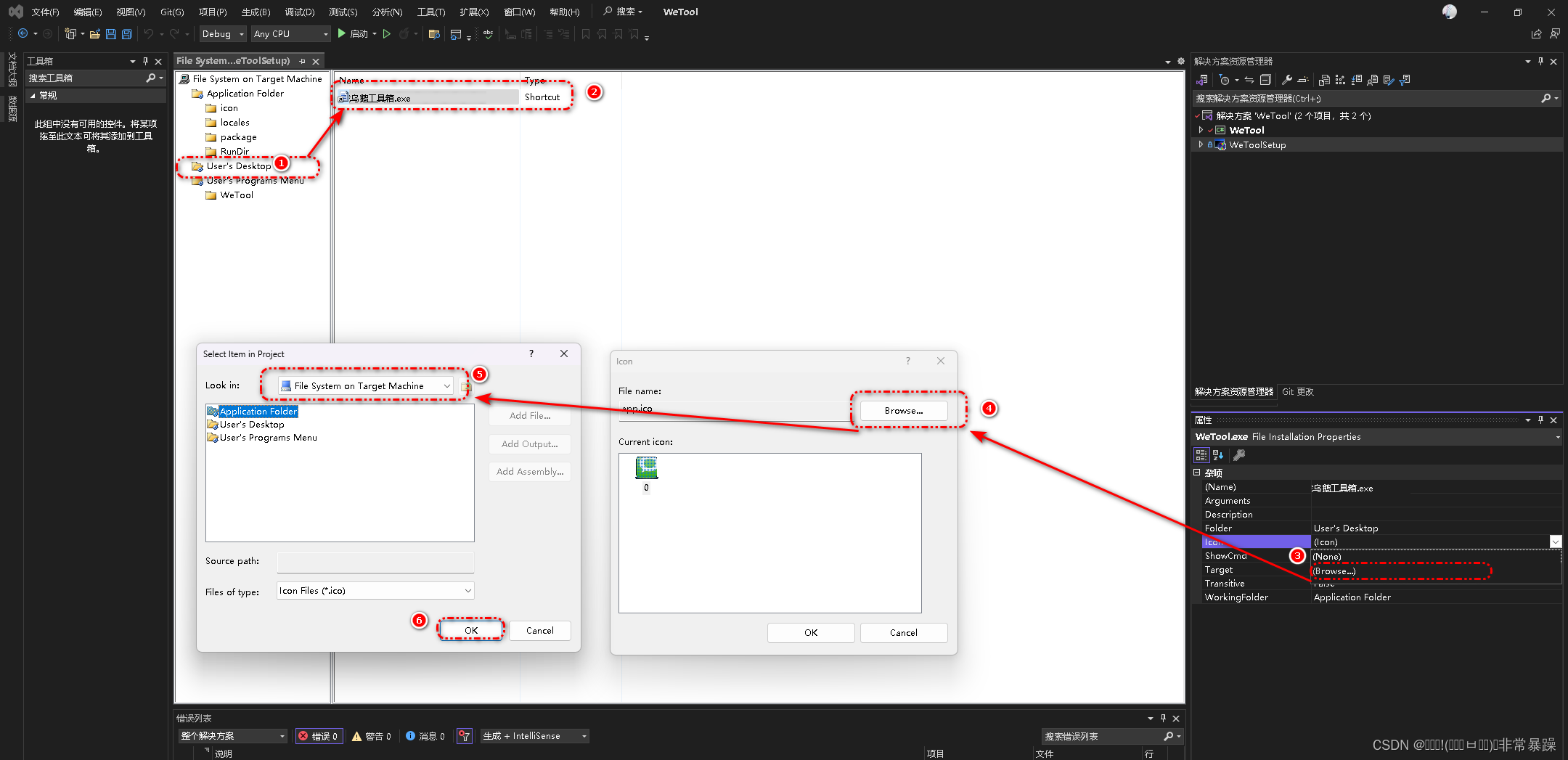Image resolution: width=1568 pixels, height=760 pixels.
Task: Select (Browse...) in the Icon property list
Action: (x=1435, y=571)
